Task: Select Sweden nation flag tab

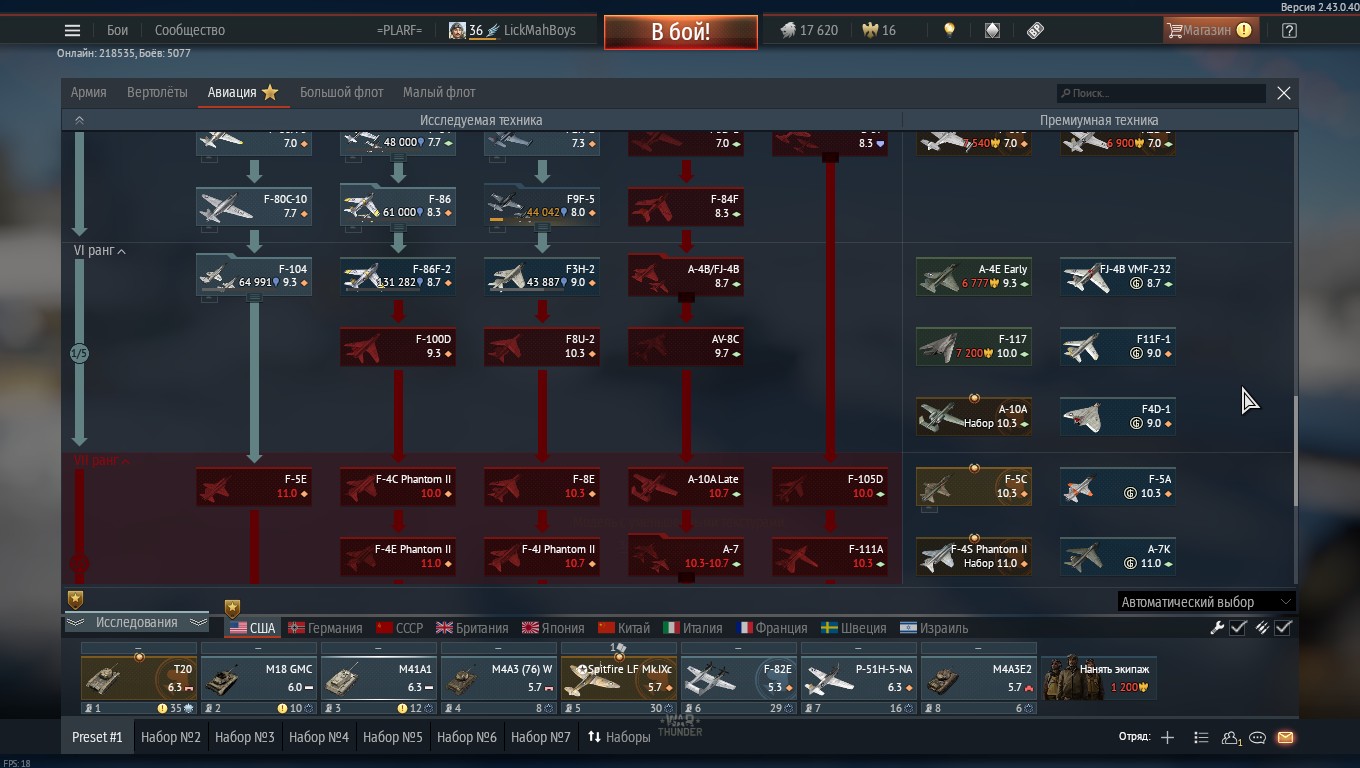Action: [854, 628]
